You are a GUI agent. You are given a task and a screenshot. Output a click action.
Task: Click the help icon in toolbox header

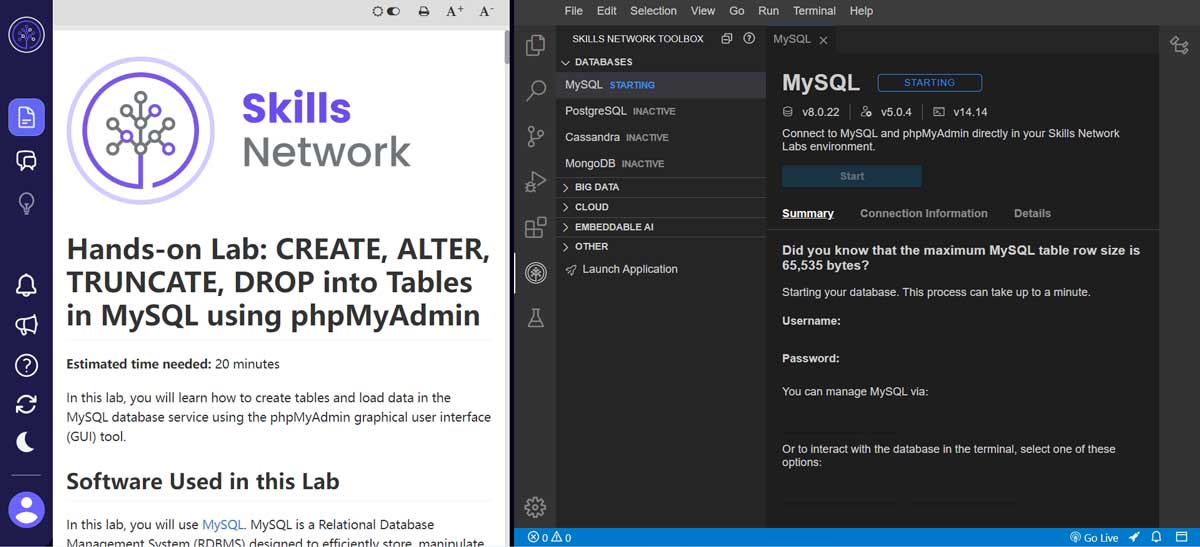click(x=749, y=39)
